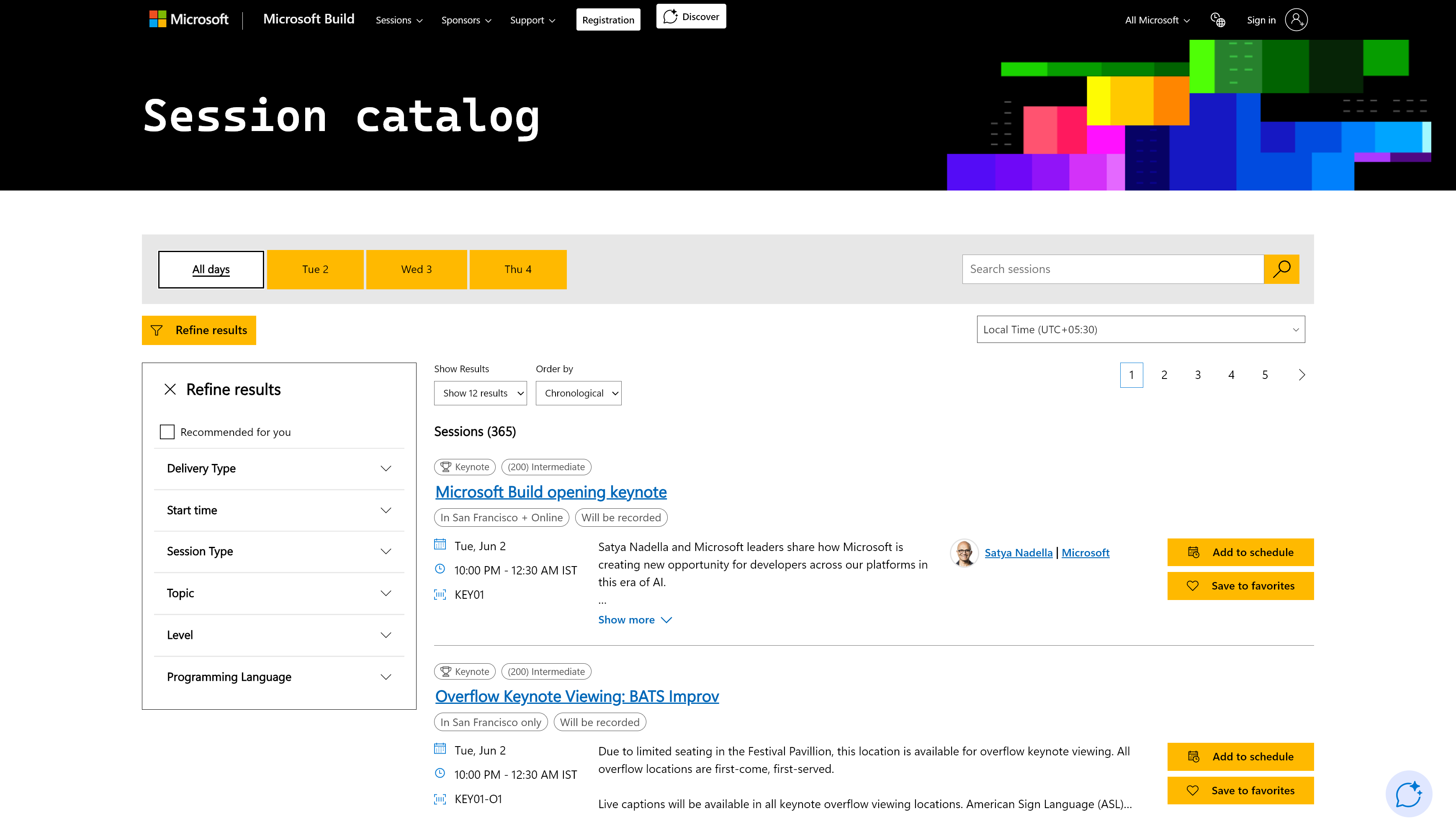Click the 'In San Francisco only' tag
The width and height of the screenshot is (1456, 819).
pos(491,722)
